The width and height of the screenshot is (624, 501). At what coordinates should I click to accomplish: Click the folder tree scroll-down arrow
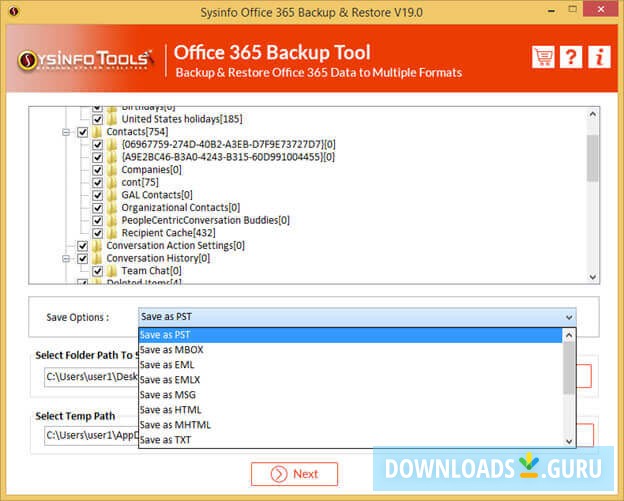point(593,277)
